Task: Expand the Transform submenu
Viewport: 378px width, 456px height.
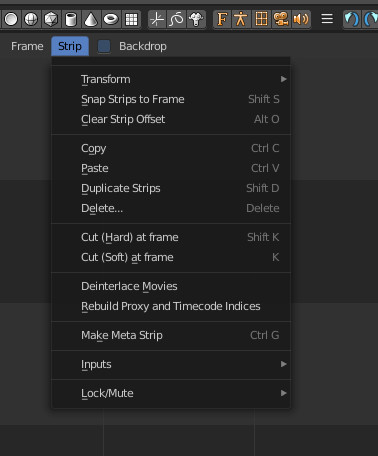Action: (171, 79)
